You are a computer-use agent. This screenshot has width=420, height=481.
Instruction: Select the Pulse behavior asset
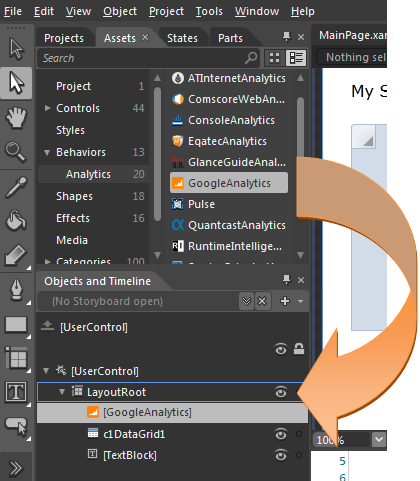(x=229, y=204)
